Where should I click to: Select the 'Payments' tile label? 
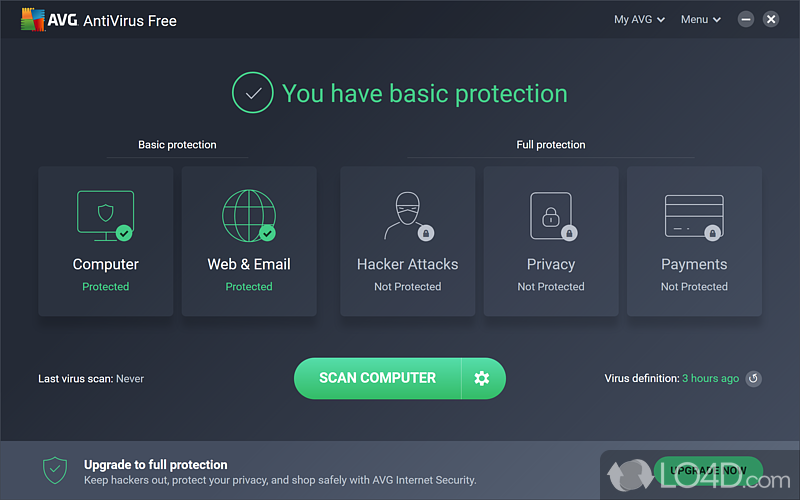pos(694,264)
